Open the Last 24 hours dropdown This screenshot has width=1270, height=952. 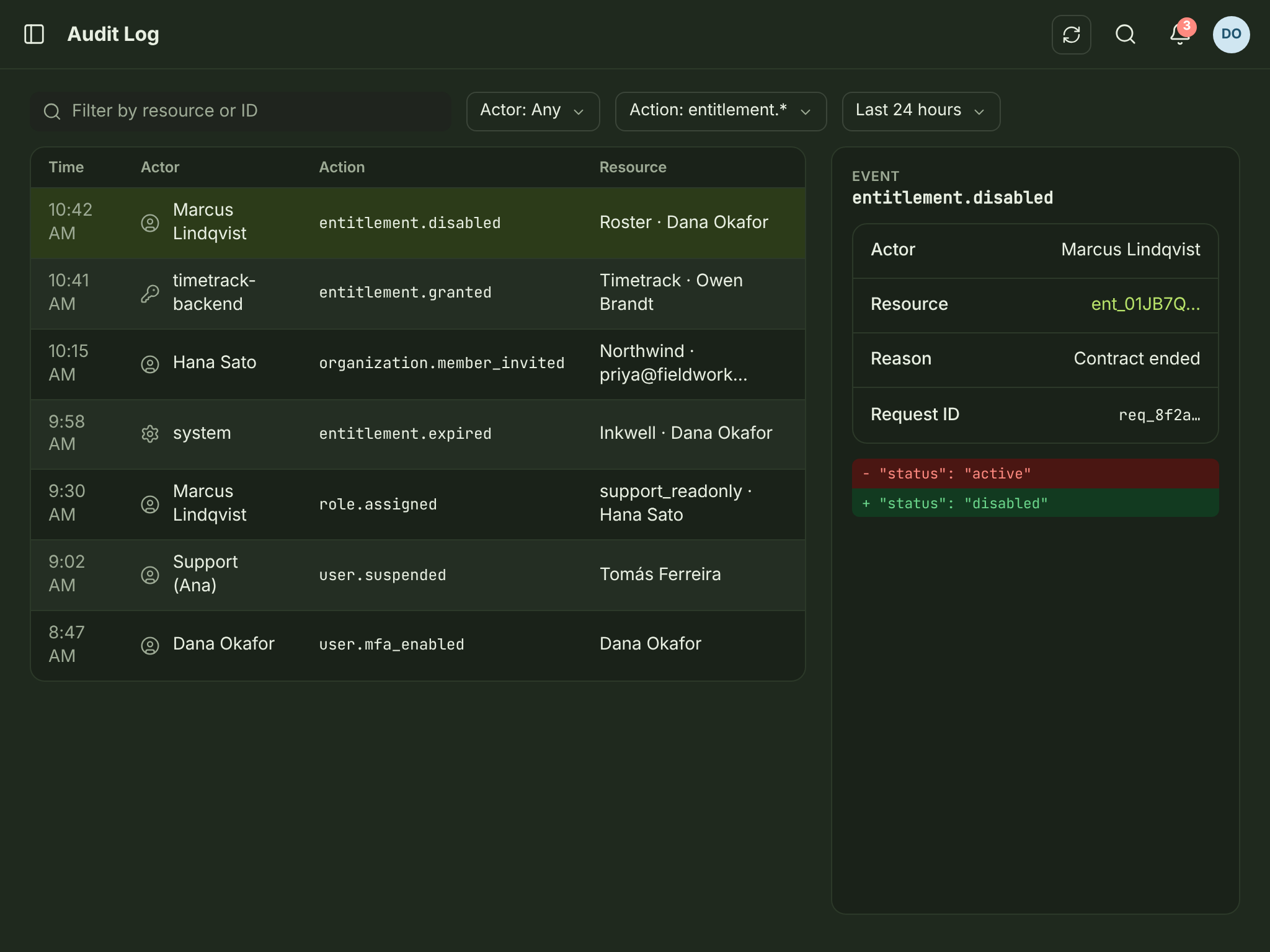(x=921, y=112)
